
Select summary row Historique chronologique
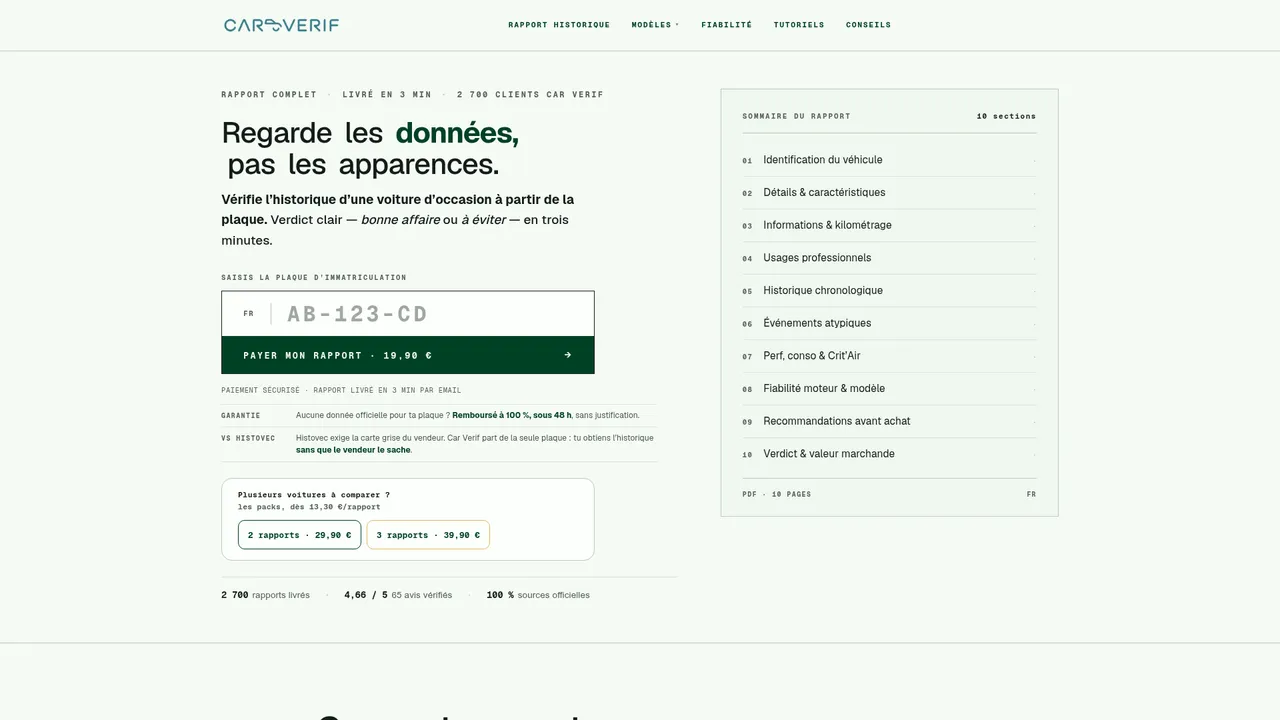click(x=889, y=291)
